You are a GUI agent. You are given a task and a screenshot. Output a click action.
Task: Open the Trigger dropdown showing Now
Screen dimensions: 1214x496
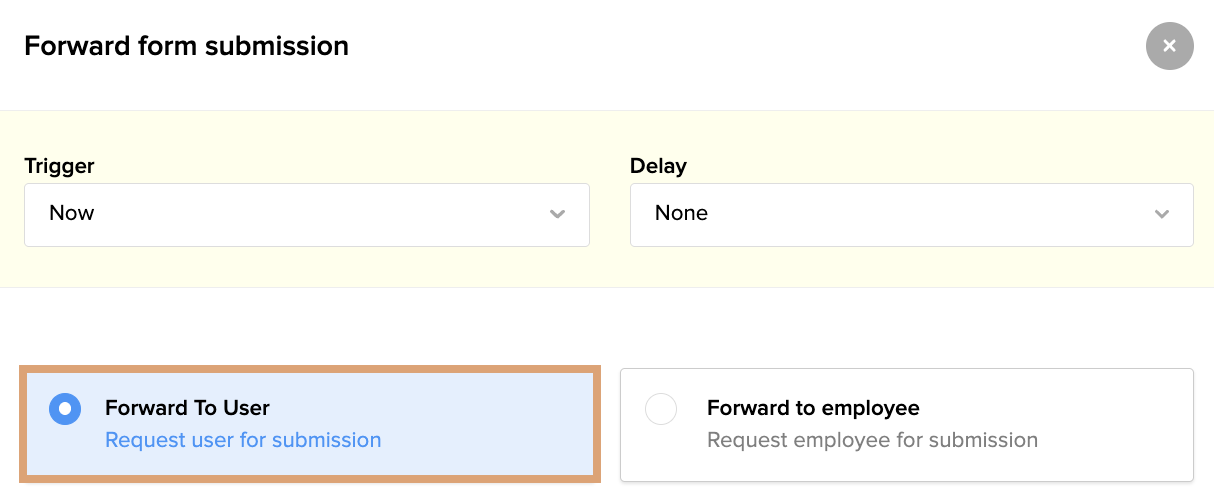click(x=306, y=214)
